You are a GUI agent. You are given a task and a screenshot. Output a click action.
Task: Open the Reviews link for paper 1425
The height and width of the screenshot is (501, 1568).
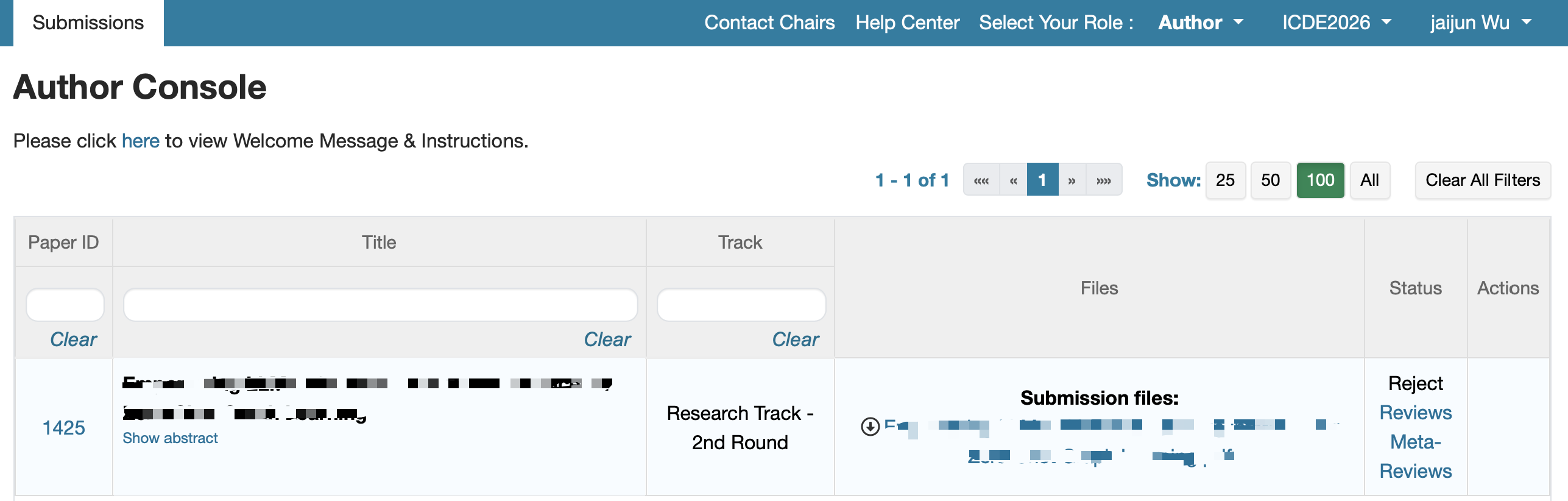1415,413
